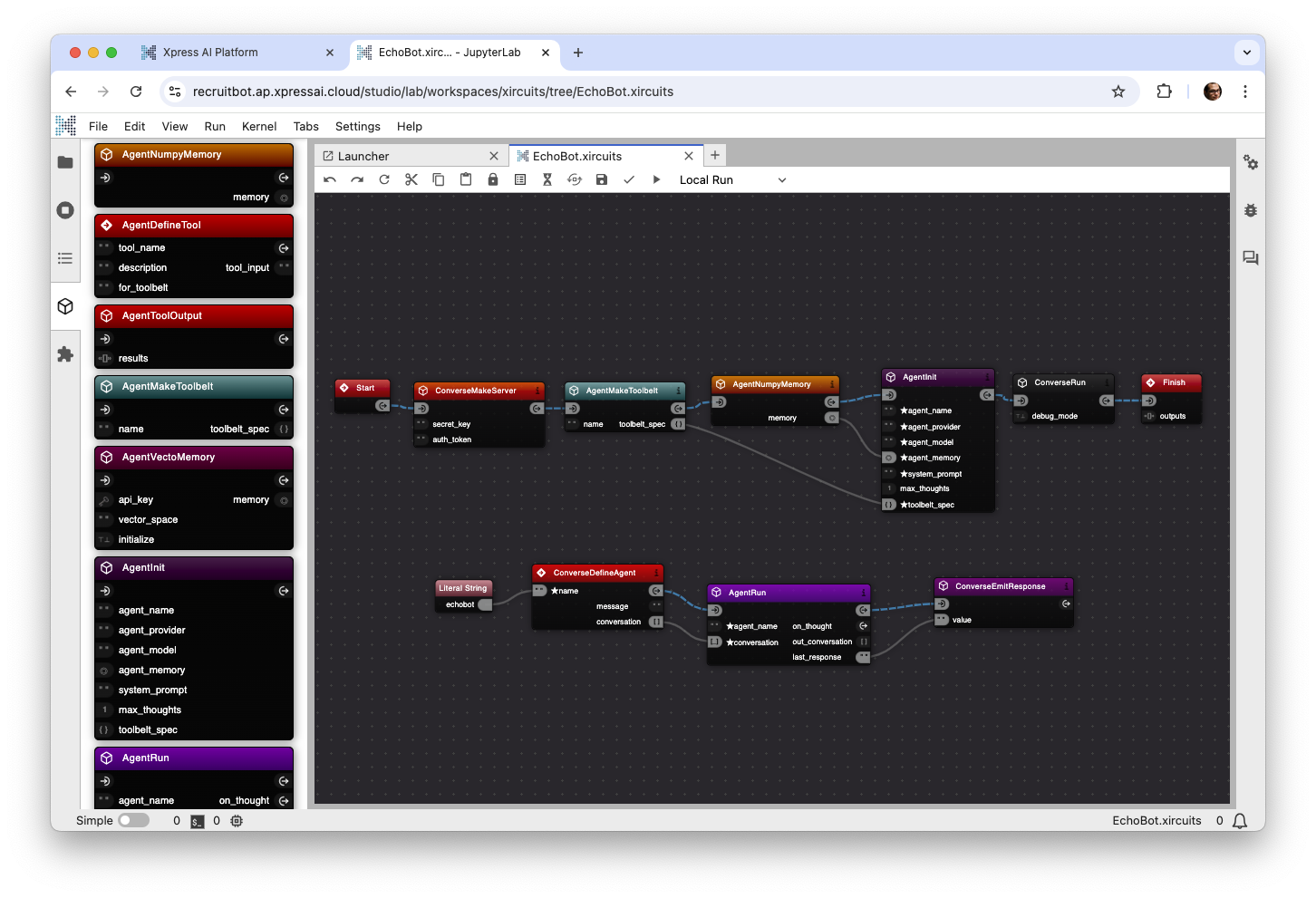
Task: Click the kernel status icon in status bar
Action: point(237,821)
